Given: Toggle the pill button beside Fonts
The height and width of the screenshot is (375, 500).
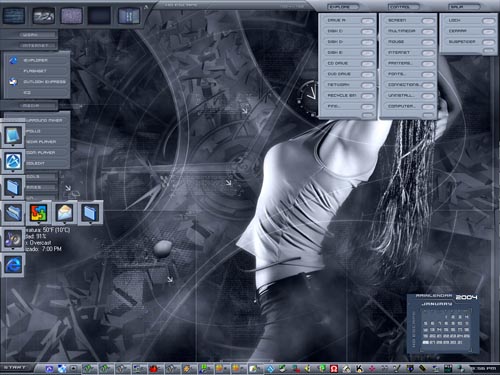Looking at the screenshot, I should pos(428,74).
